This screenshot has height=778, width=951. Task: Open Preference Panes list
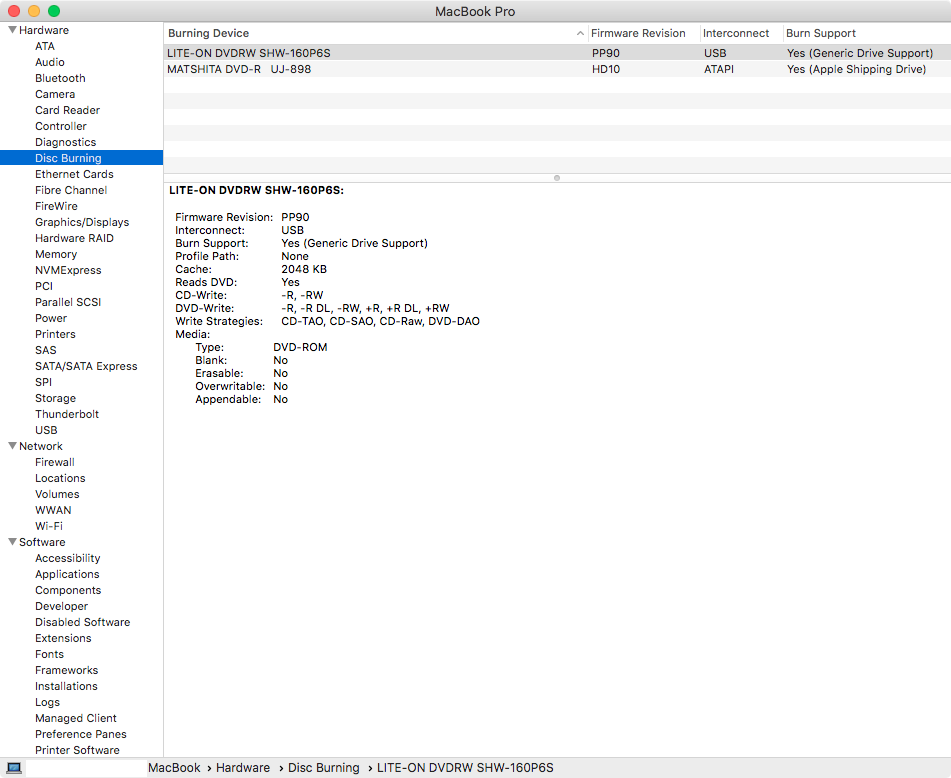pyautogui.click(x=81, y=734)
